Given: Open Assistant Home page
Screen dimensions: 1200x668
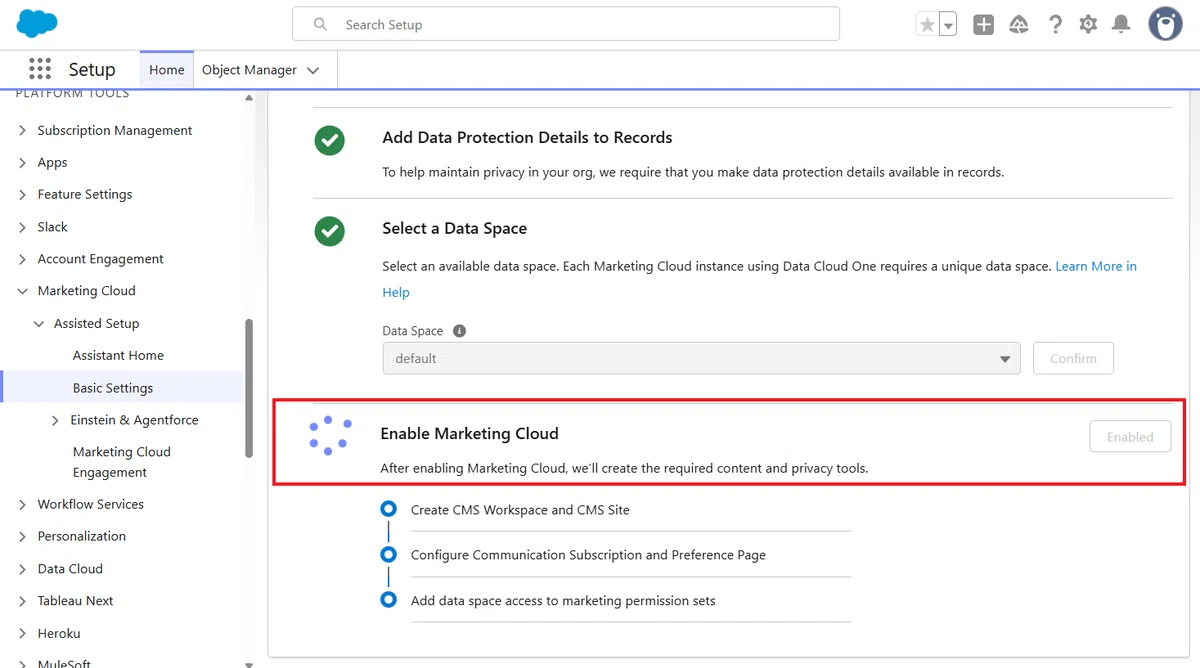Looking at the screenshot, I should 118,356.
